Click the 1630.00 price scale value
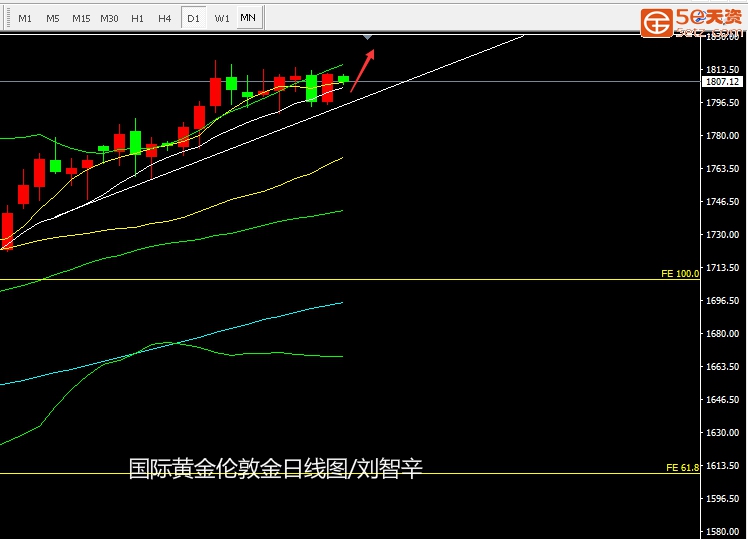This screenshot has width=748, height=539. click(x=722, y=432)
